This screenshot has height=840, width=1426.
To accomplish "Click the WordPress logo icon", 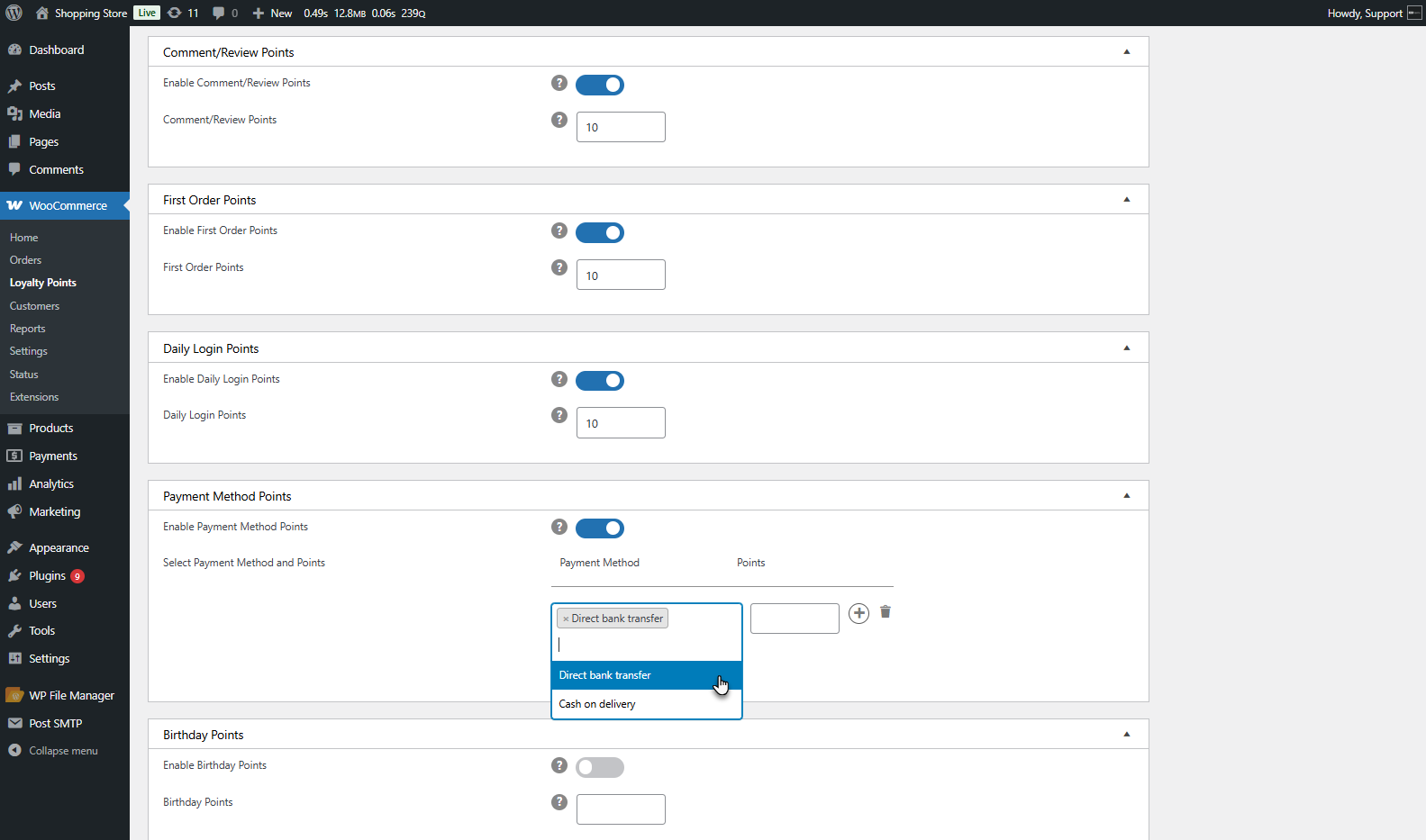I will [14, 13].
